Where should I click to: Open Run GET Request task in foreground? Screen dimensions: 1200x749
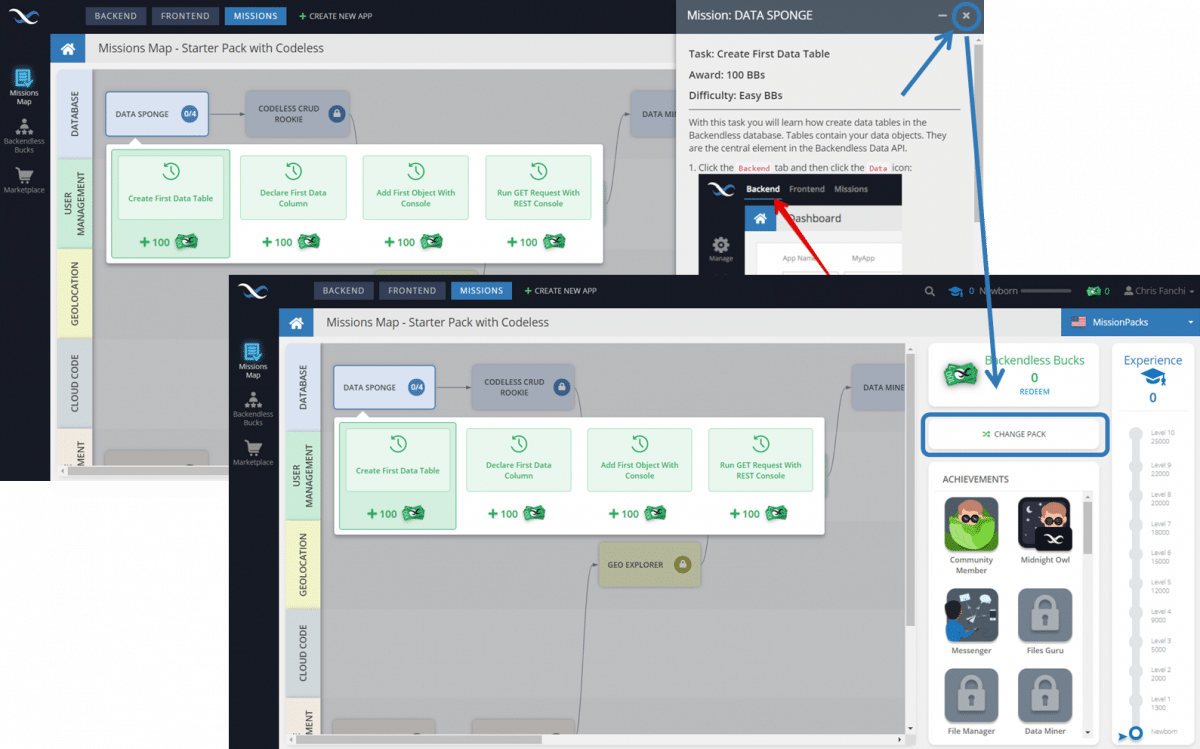(761, 460)
